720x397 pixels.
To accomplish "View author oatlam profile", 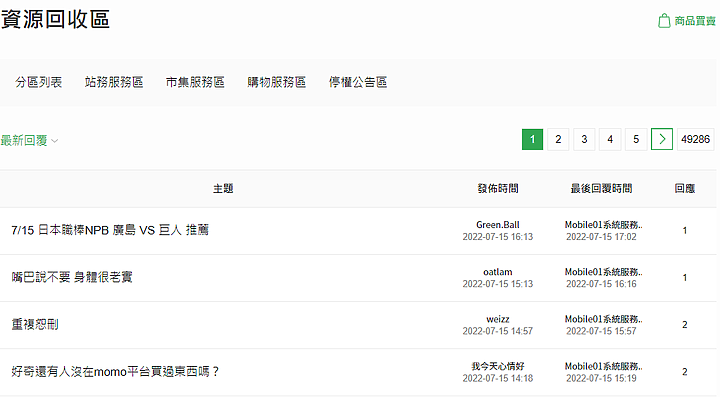I will [x=498, y=272].
